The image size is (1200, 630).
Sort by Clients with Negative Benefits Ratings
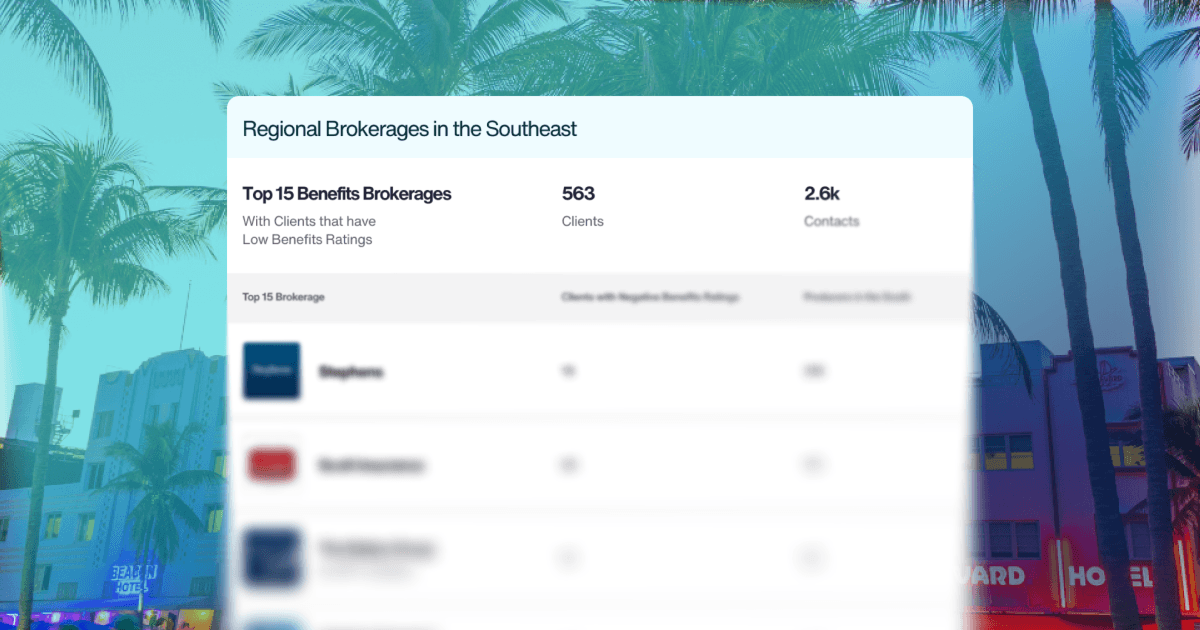pos(651,297)
